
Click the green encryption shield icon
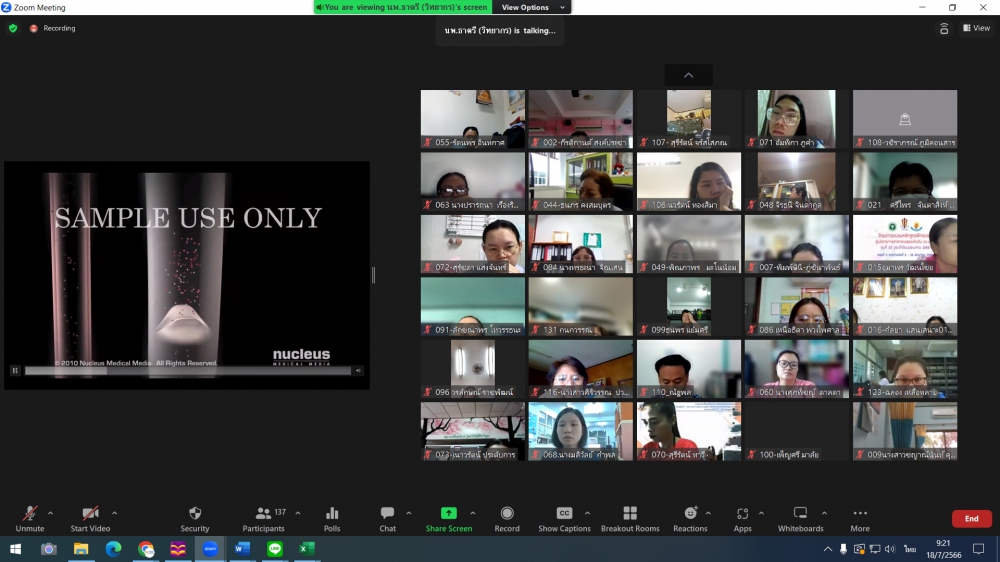pos(13,28)
